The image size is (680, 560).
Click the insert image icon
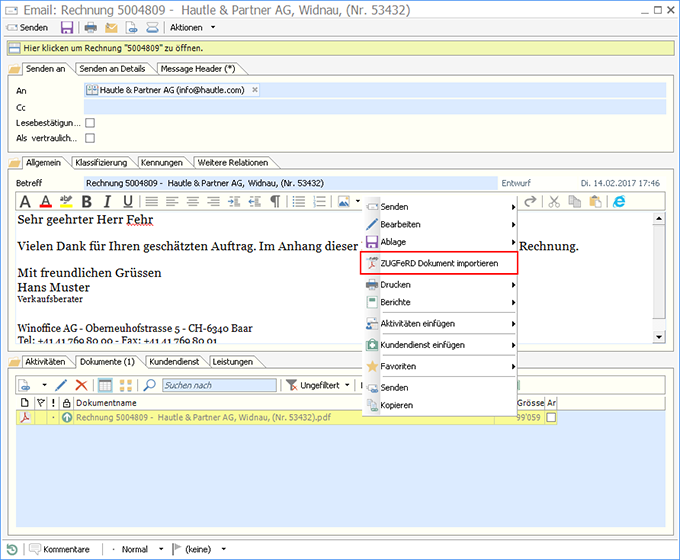coord(343,202)
